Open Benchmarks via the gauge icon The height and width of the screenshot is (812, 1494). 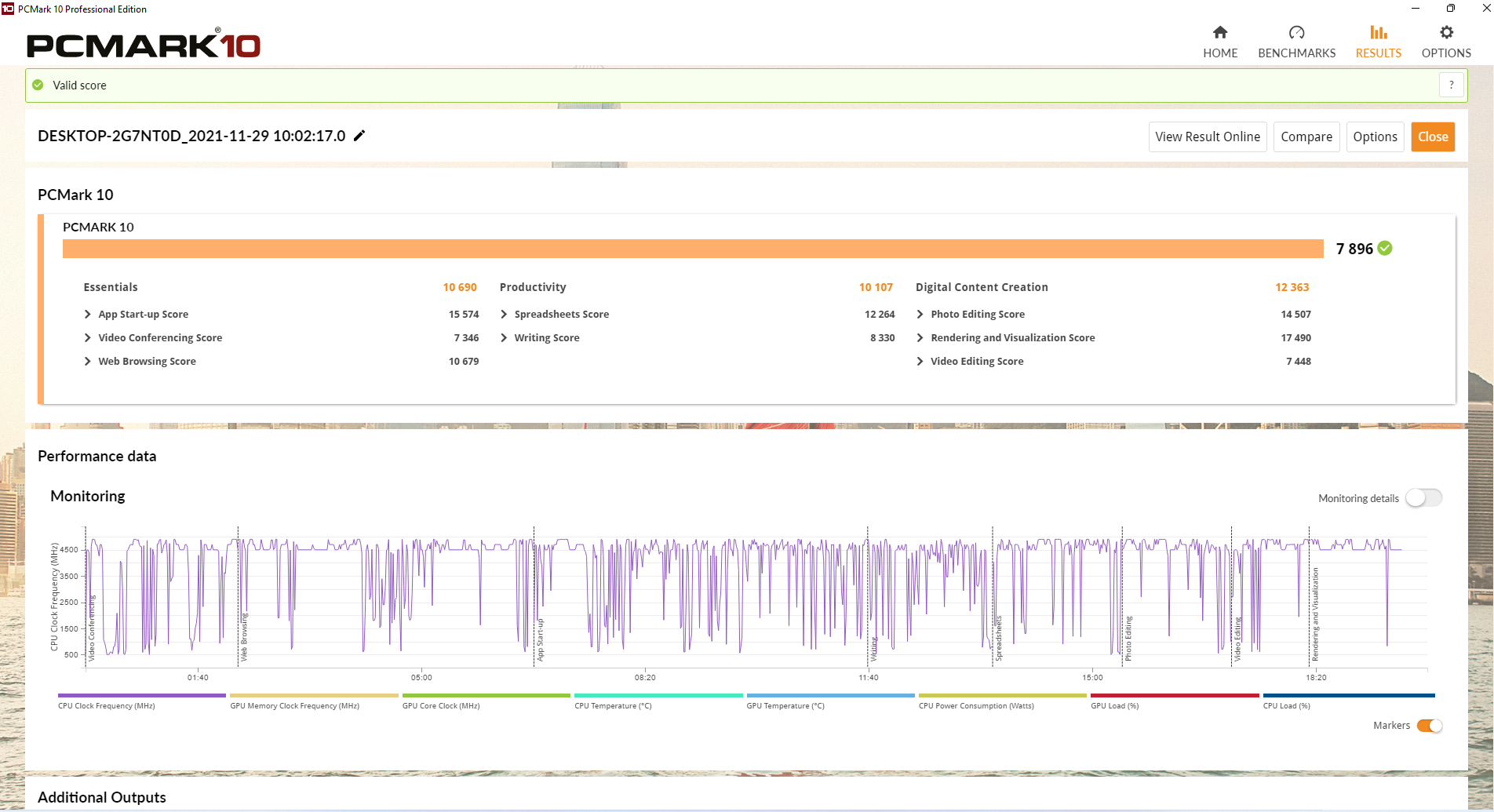point(1296,32)
